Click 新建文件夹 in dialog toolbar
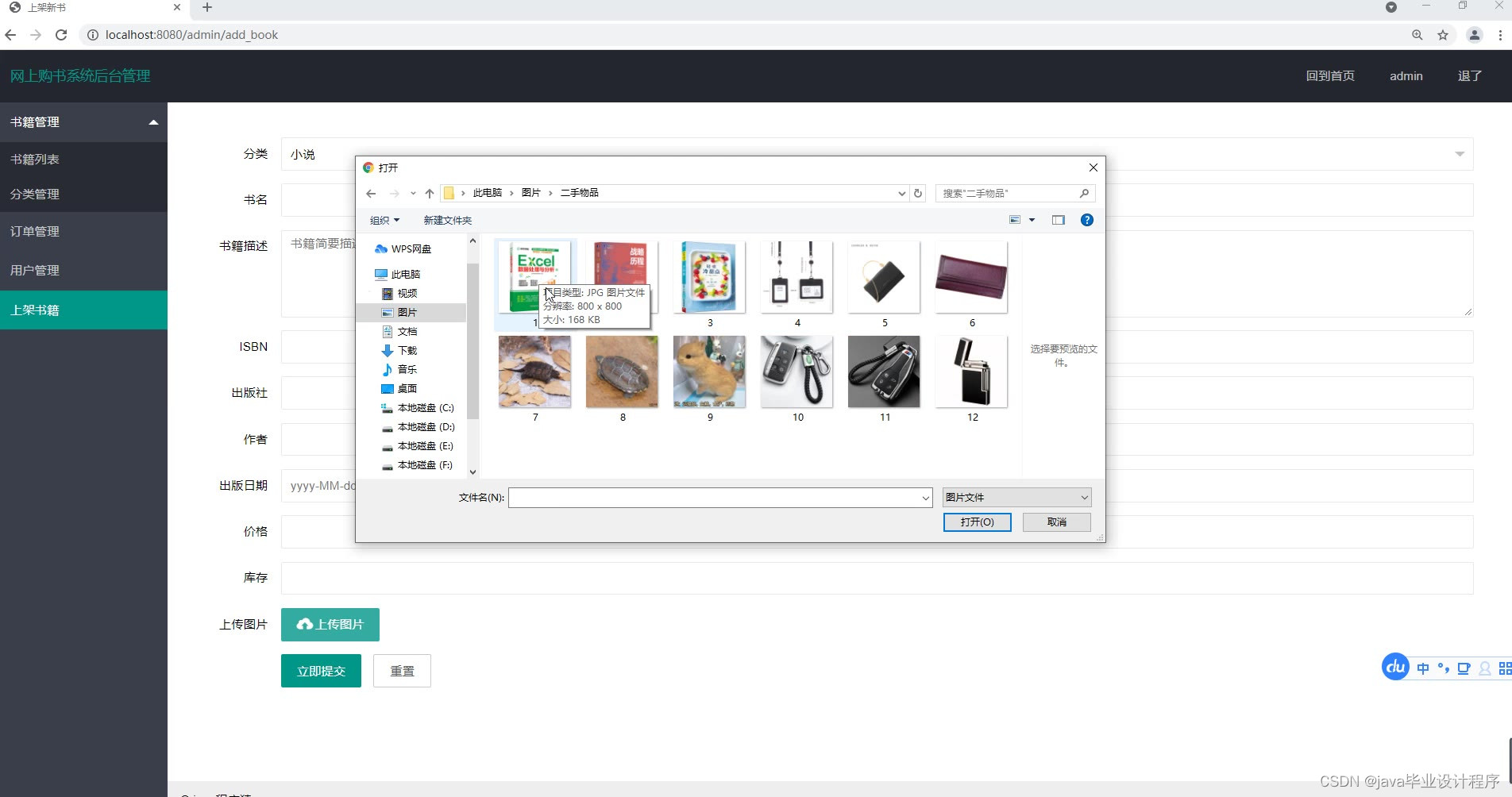Screen dimensions: 1512x797 [x=448, y=220]
